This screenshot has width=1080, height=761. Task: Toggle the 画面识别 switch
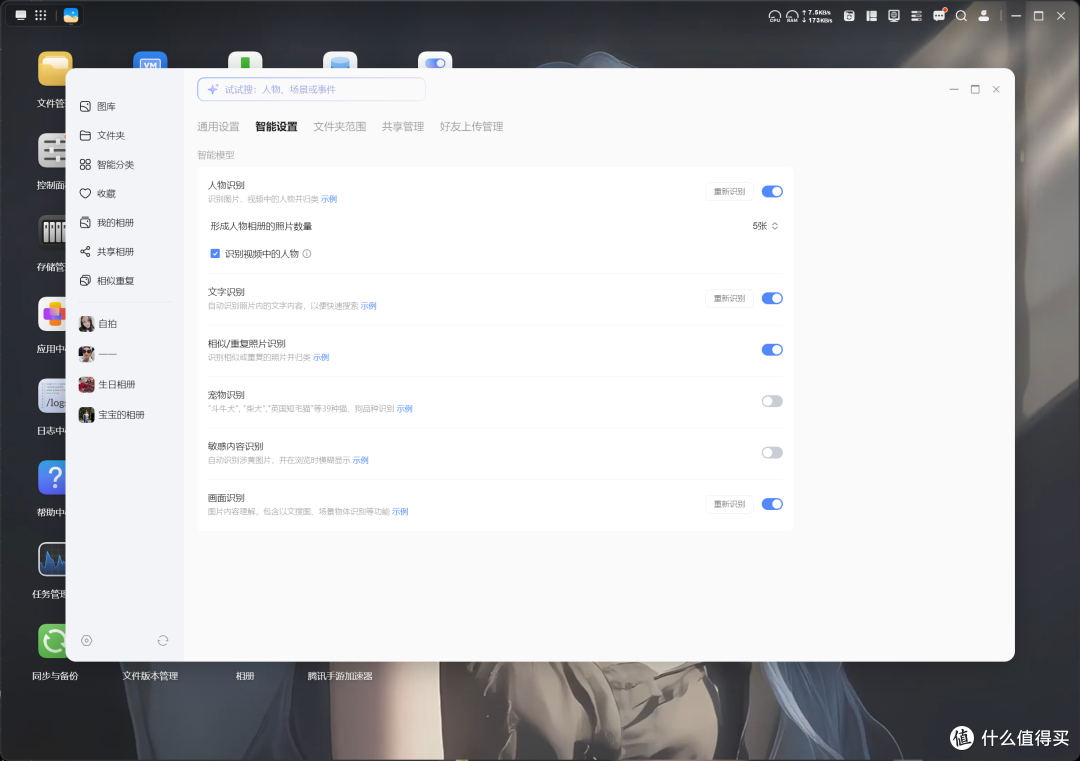[x=772, y=504]
